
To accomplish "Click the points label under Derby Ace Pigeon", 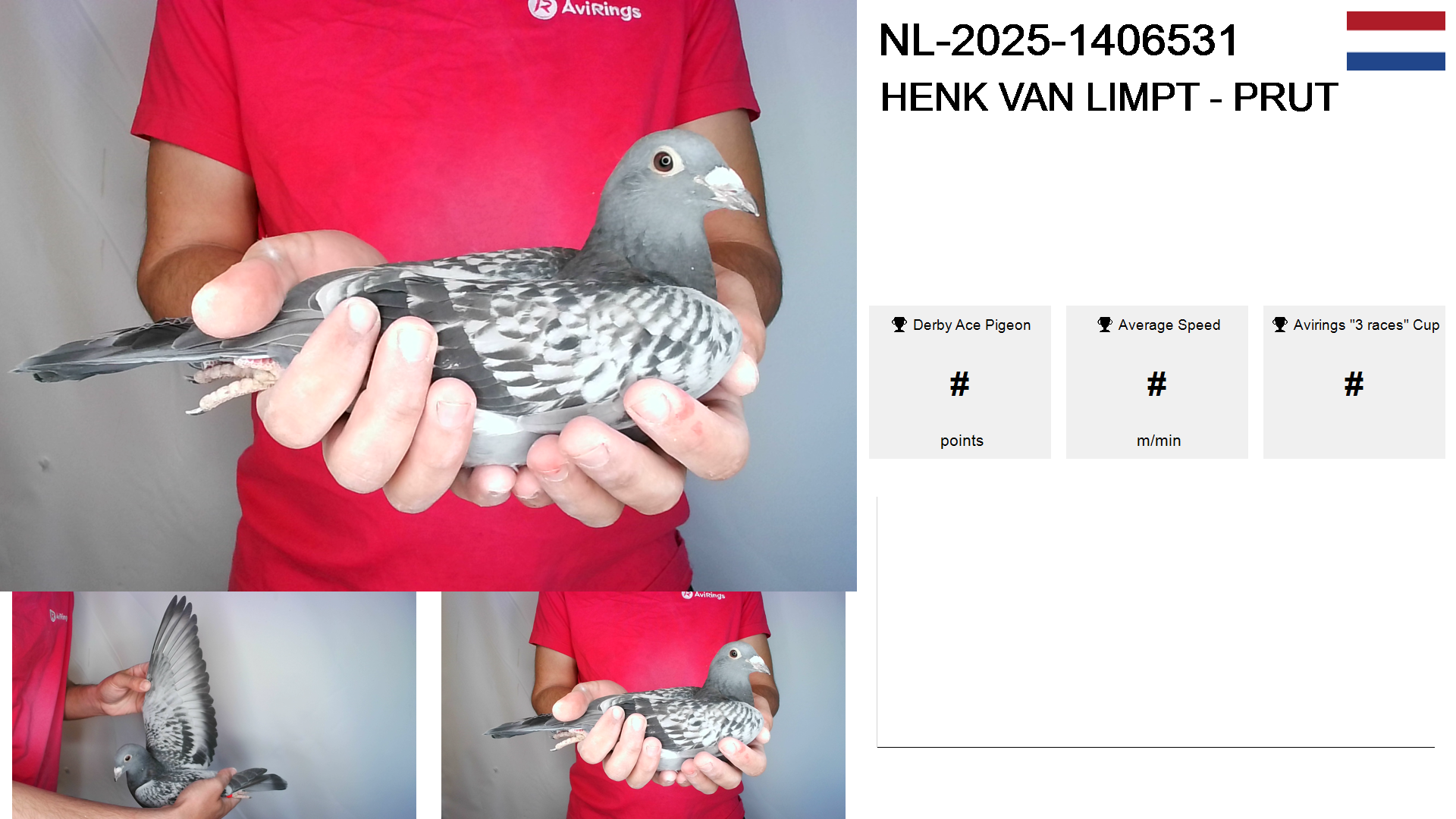I will point(962,441).
